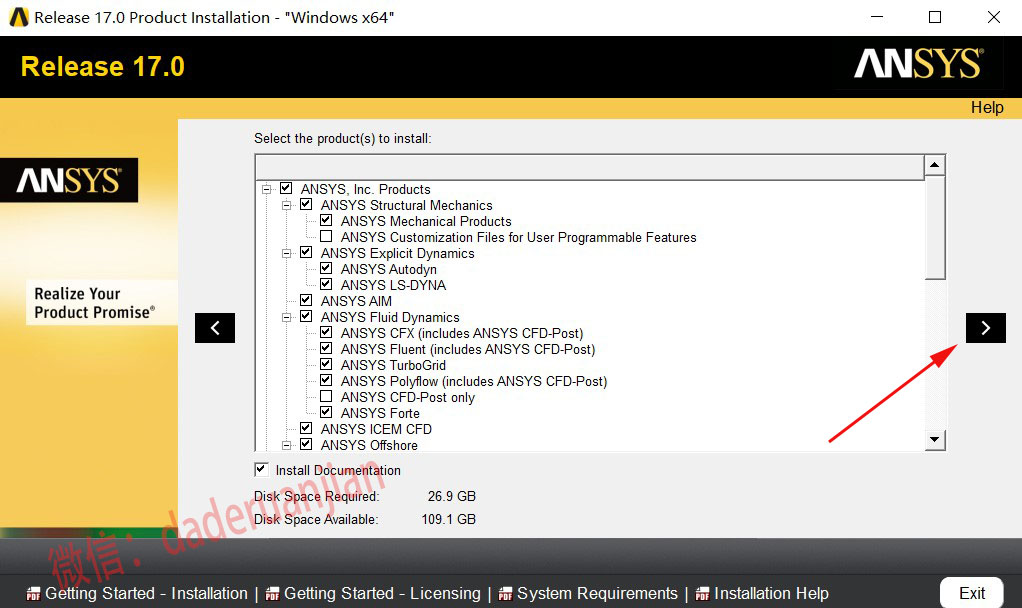Uncheck ANSYS Polyflow checkbox
Screen dimensions: 1022x608
click(x=327, y=380)
